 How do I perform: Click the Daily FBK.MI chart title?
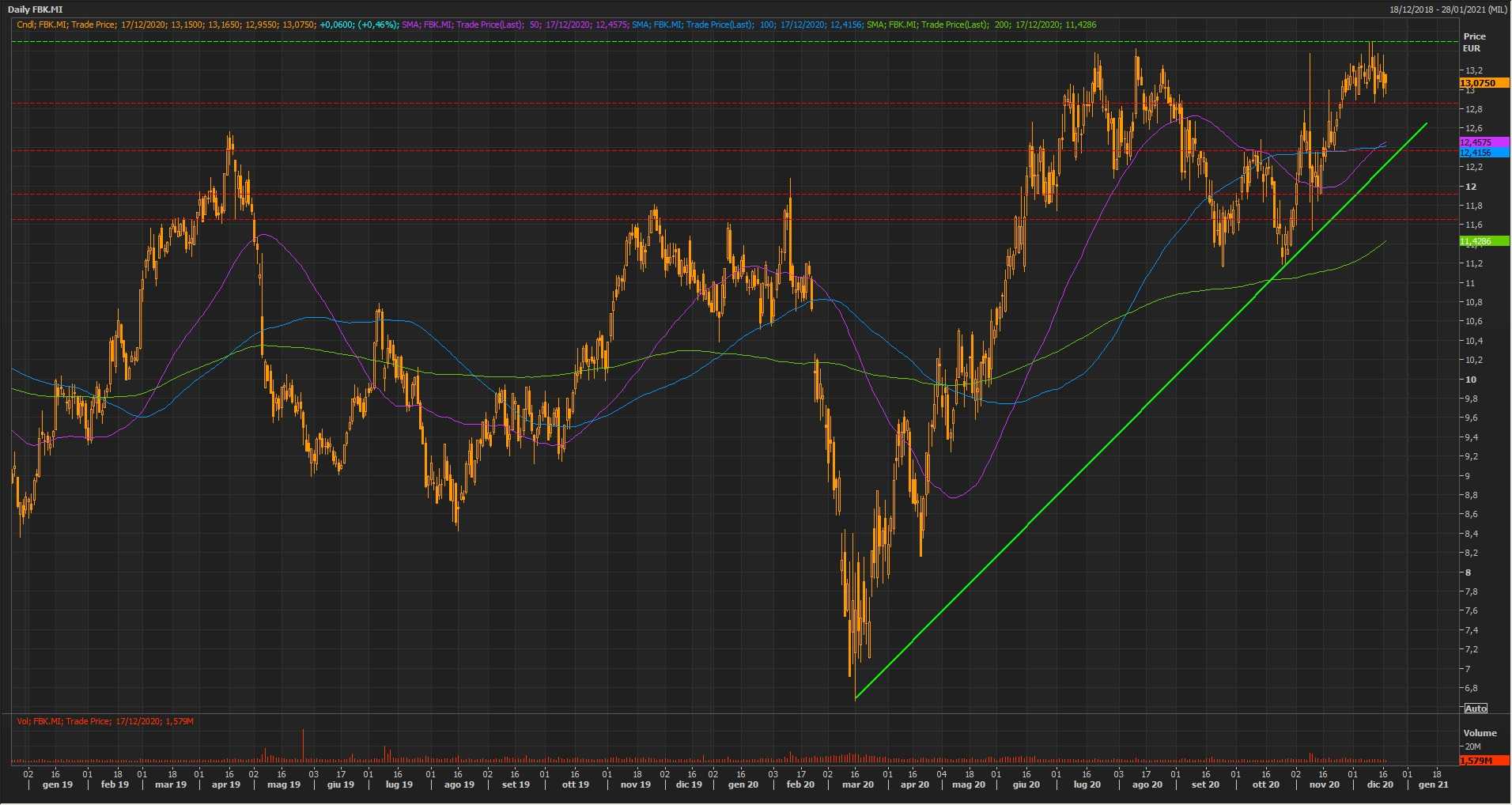tap(35, 9)
